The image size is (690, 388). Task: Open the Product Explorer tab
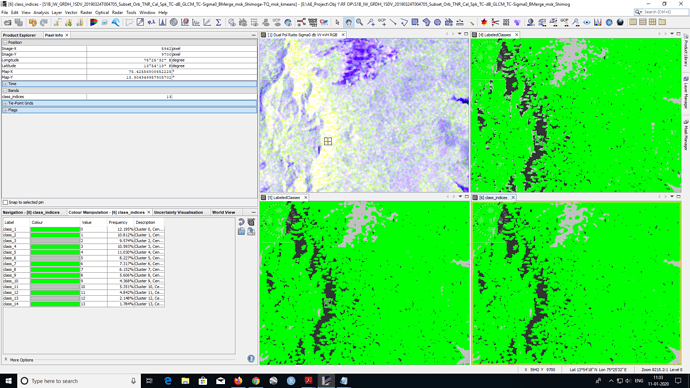(x=19, y=35)
